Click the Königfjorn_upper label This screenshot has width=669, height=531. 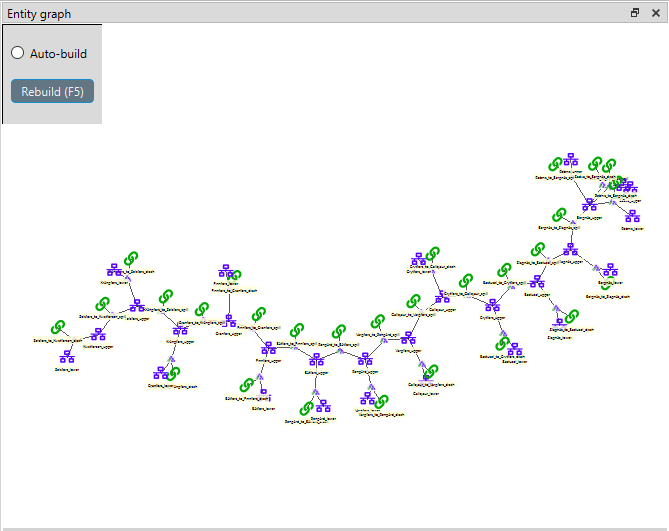(x=180, y=342)
